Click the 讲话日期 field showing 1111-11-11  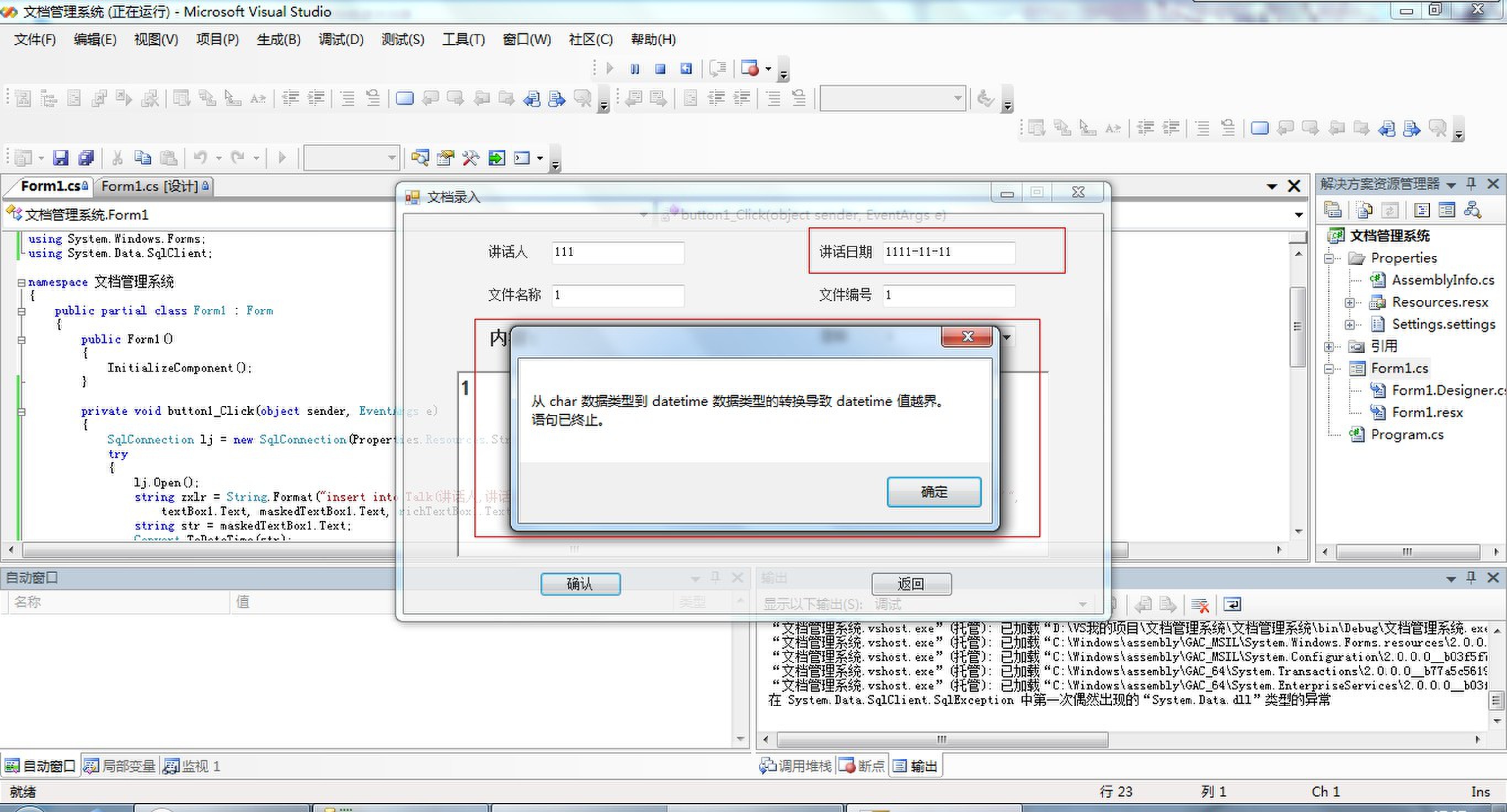coord(949,252)
